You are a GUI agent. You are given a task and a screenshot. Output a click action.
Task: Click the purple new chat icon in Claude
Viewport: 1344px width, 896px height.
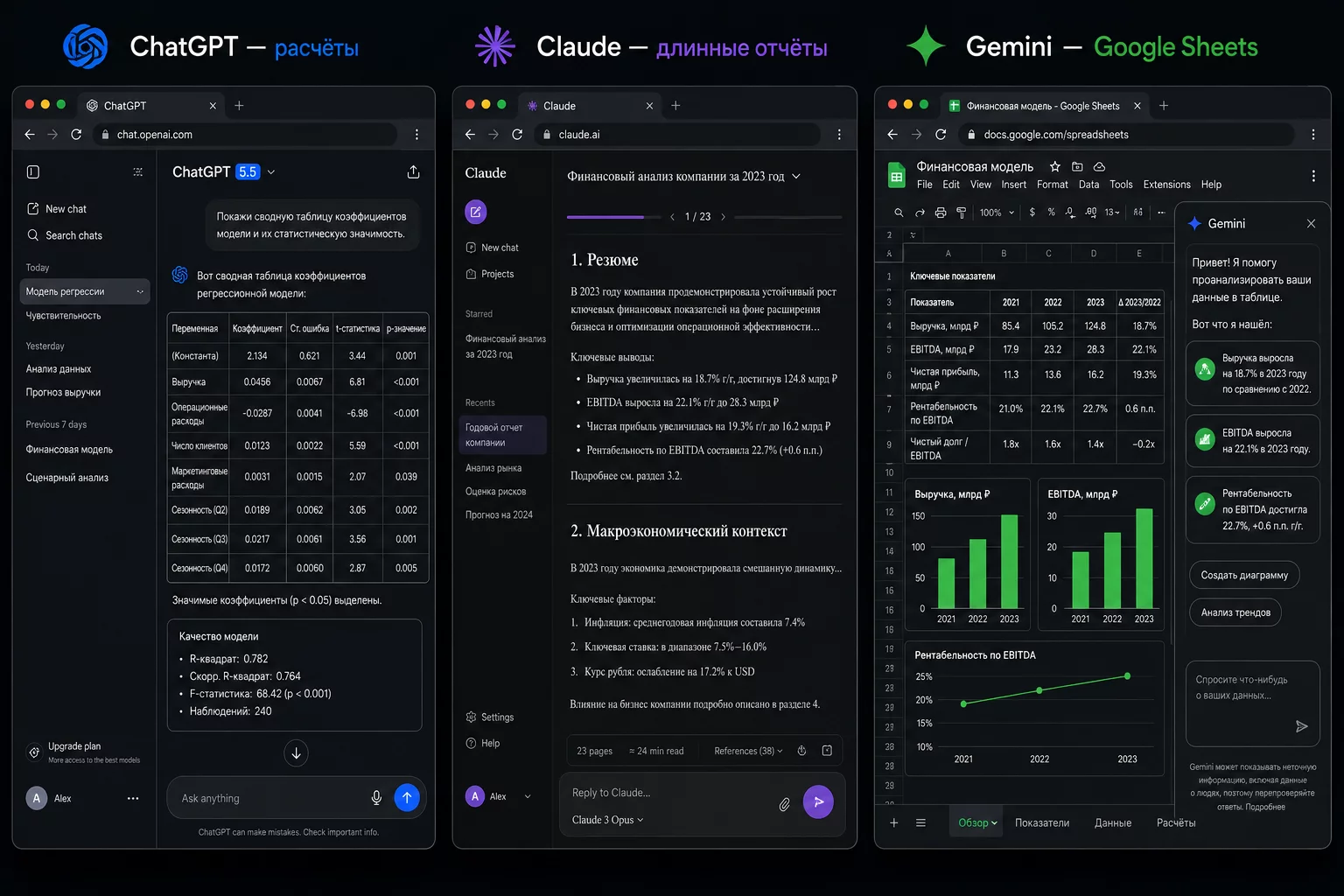[x=475, y=212]
